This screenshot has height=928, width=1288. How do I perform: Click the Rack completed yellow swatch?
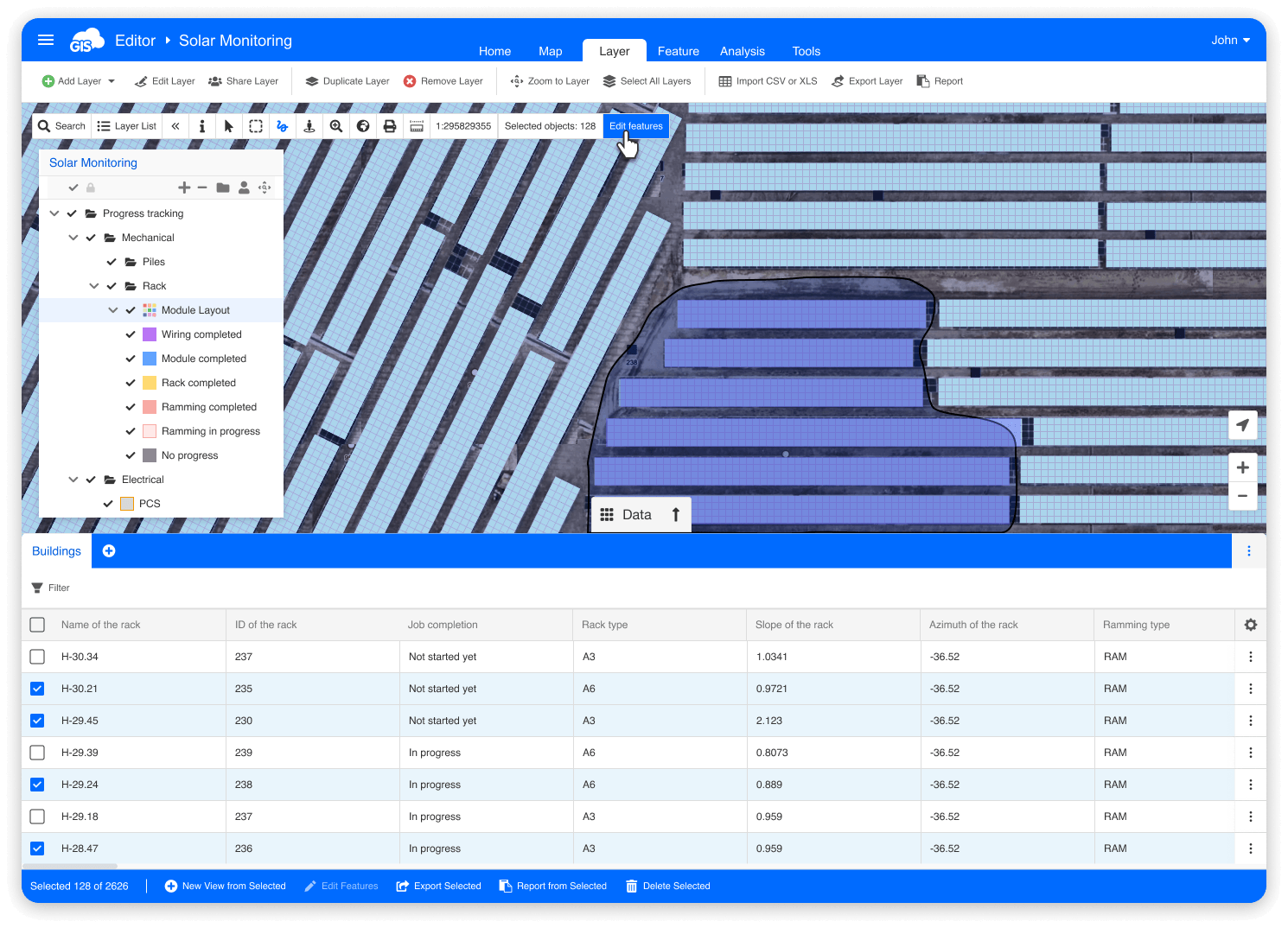click(150, 383)
